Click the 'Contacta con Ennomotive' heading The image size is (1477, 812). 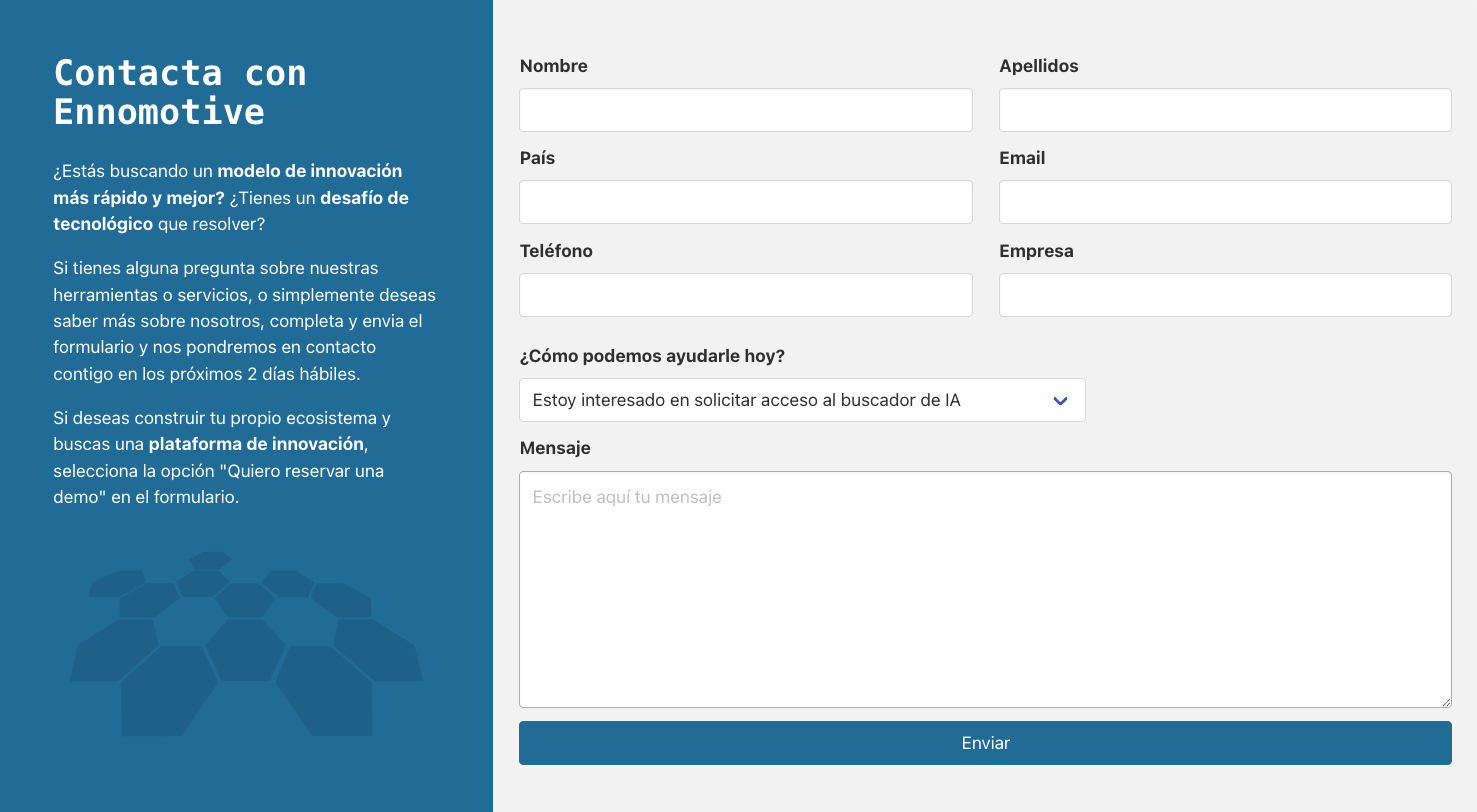180,92
